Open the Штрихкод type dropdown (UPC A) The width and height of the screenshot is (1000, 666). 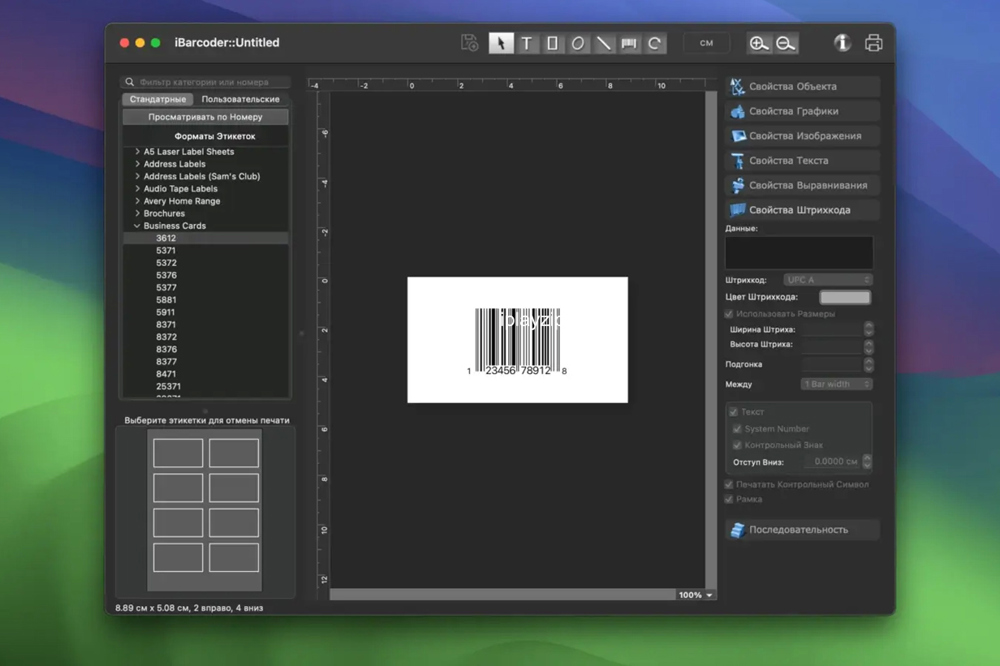pos(828,280)
